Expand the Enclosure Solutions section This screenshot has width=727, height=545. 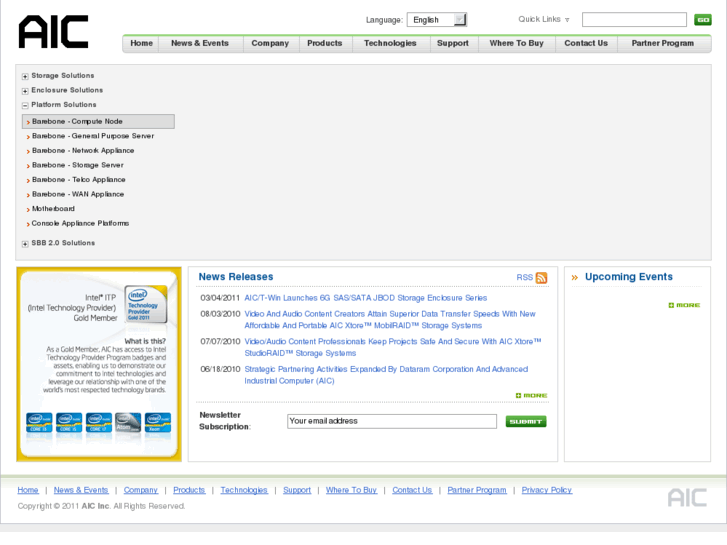[x=25, y=91]
